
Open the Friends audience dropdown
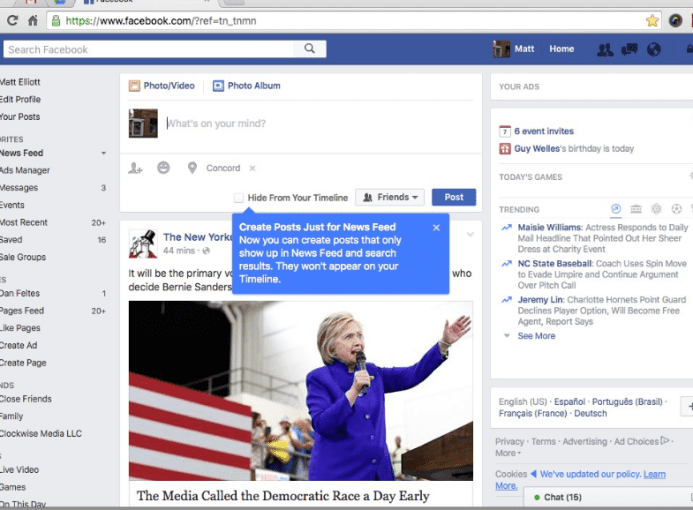[390, 198]
